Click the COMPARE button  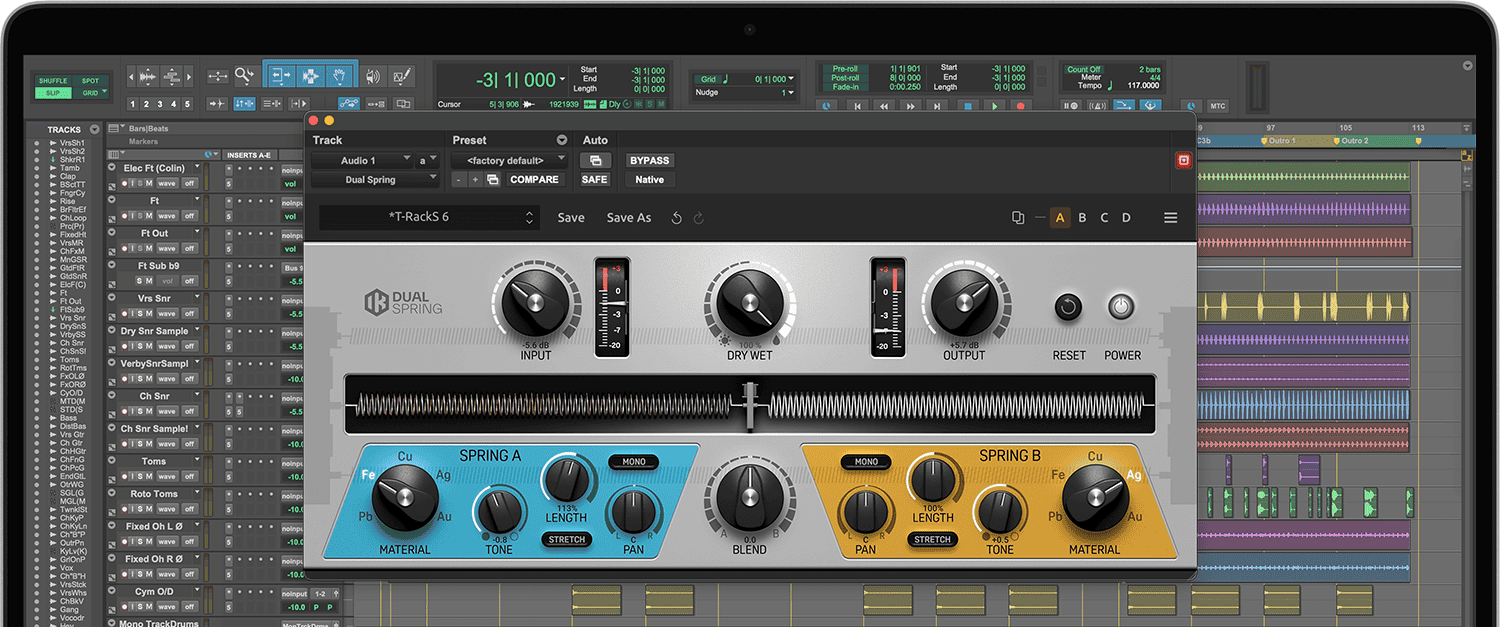coord(534,180)
